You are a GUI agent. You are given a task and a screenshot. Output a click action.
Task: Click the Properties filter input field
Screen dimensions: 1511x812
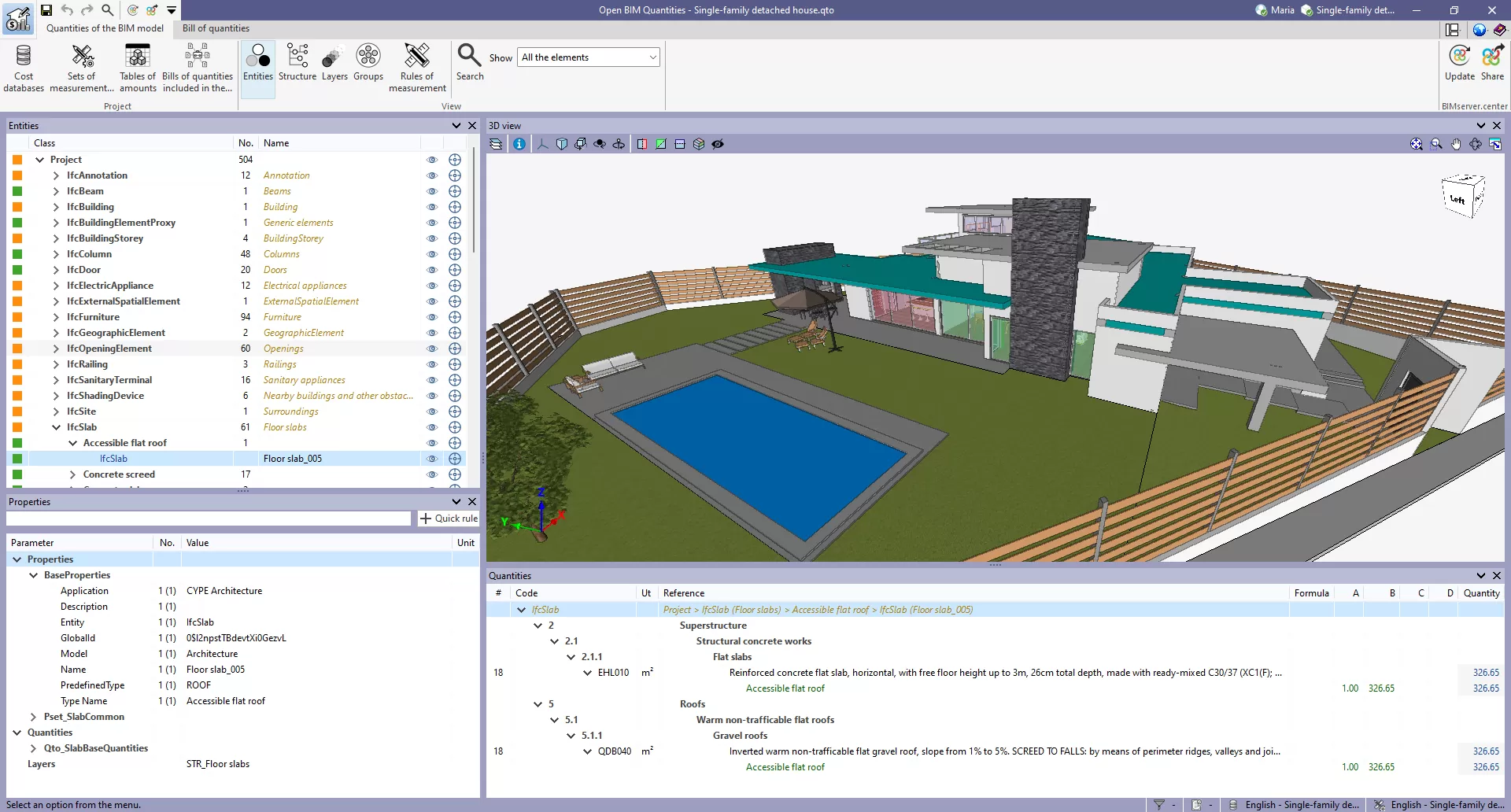(209, 519)
